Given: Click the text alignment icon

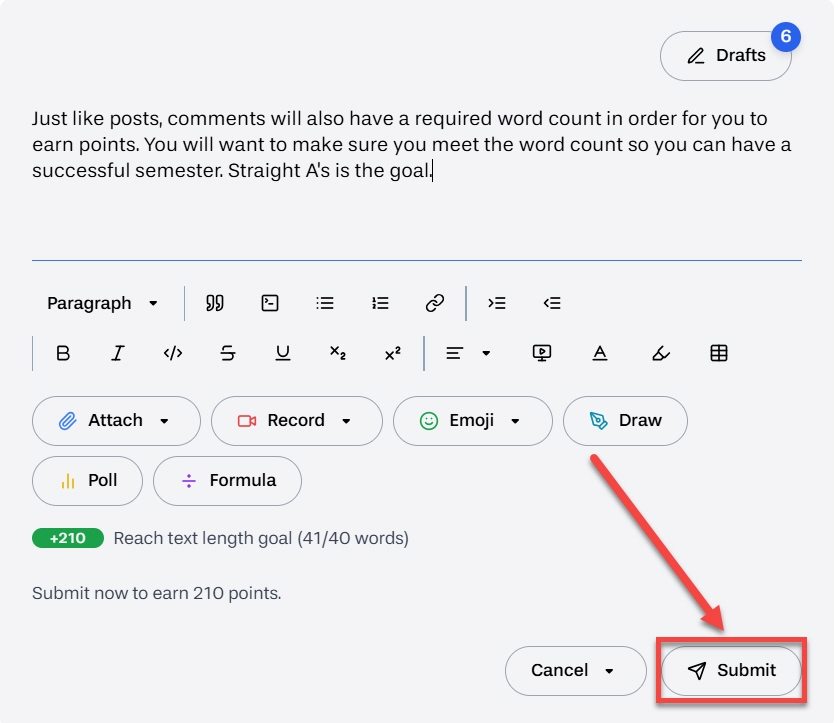Looking at the screenshot, I should [x=455, y=353].
